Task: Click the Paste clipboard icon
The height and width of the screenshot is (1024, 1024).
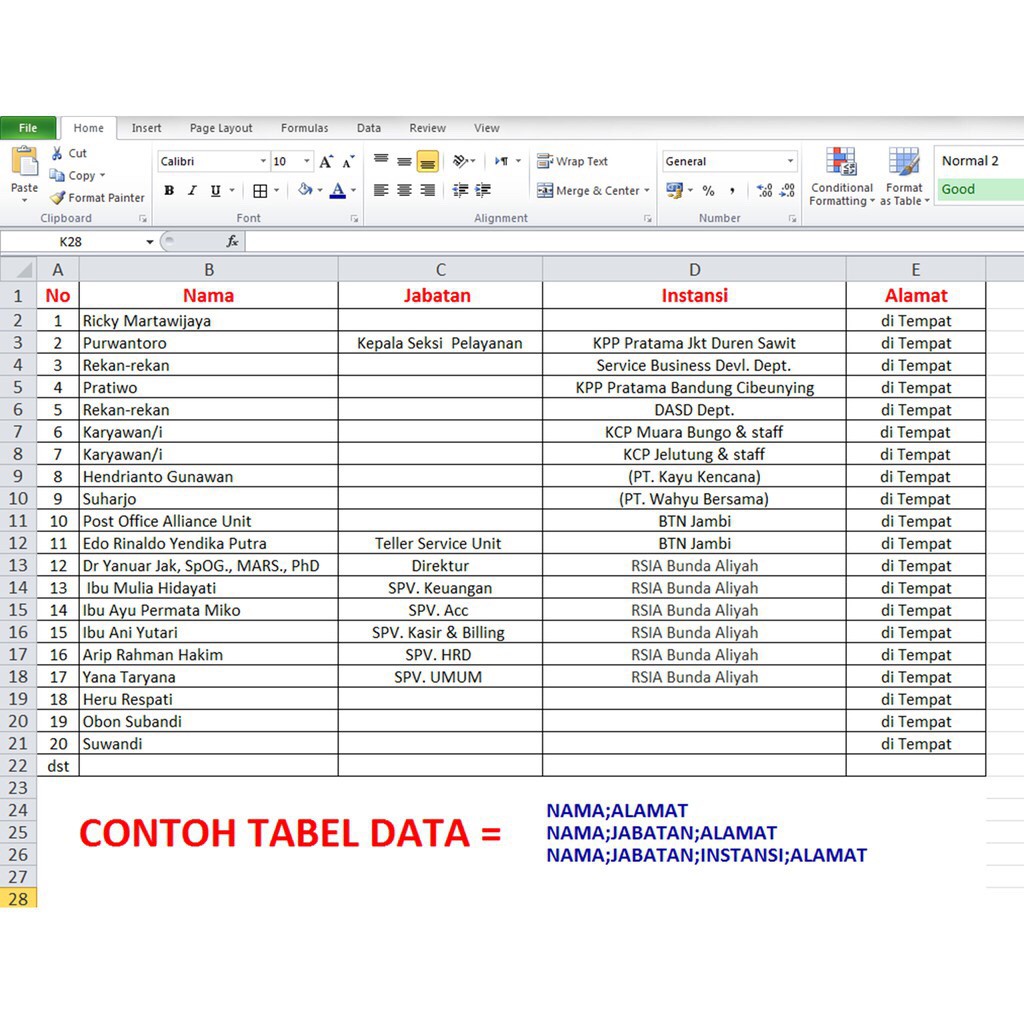Action: [x=24, y=163]
